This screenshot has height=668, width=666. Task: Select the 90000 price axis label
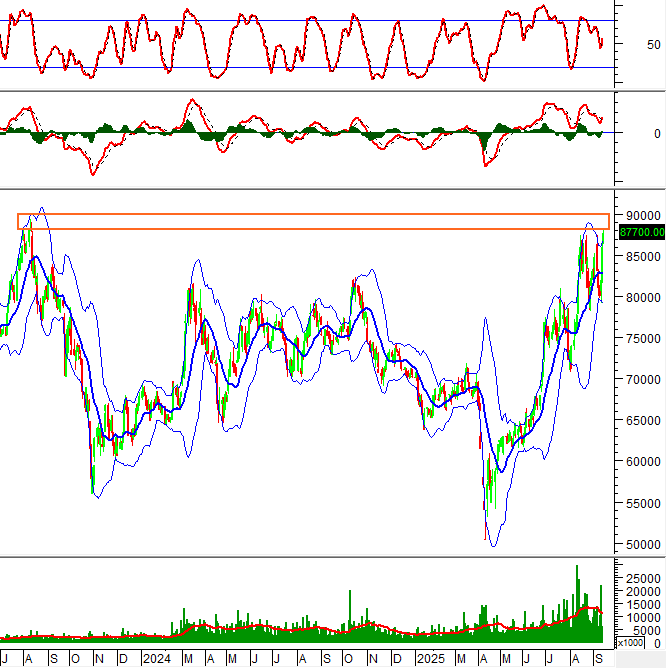643,216
